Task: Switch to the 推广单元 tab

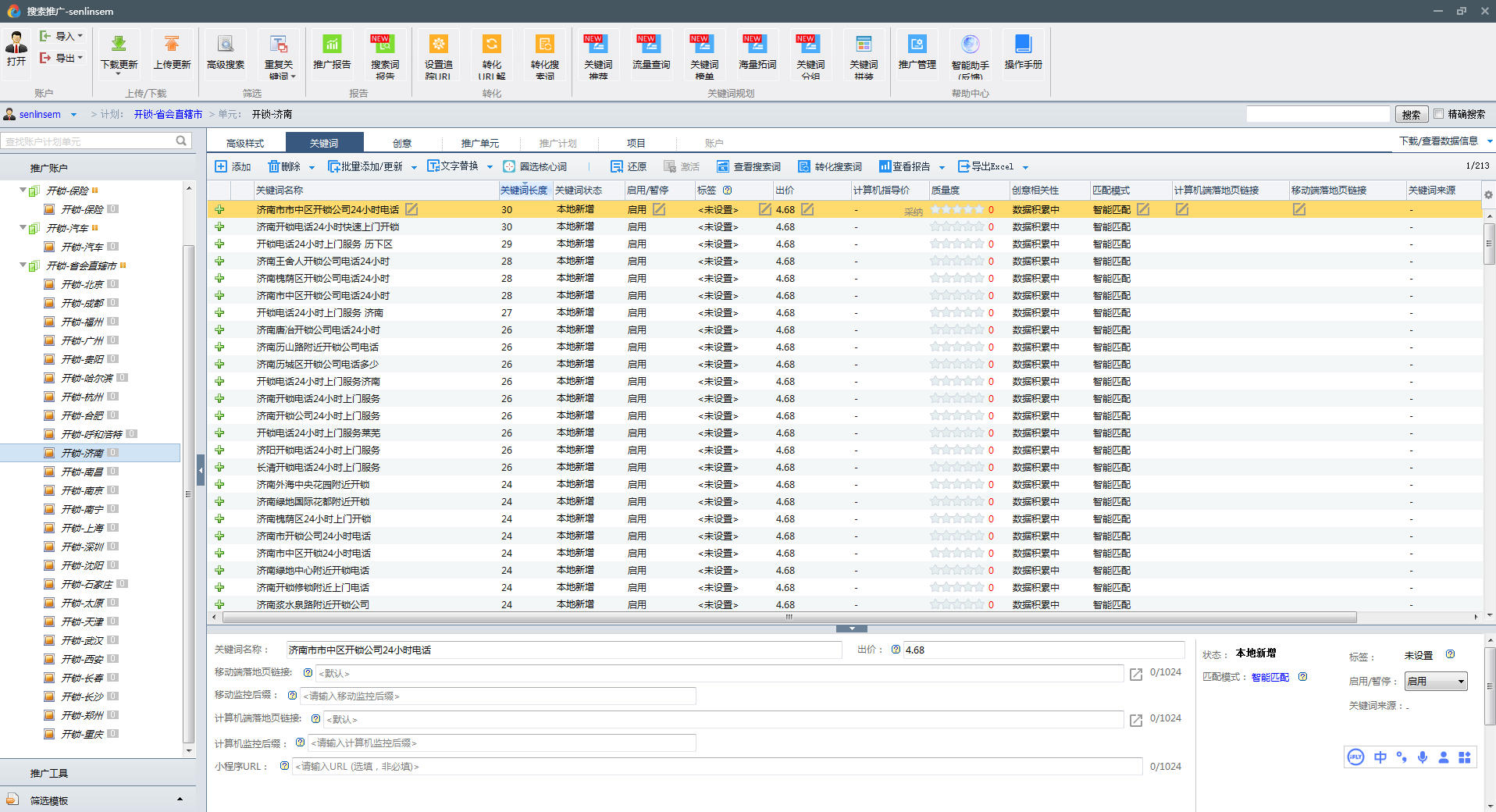Action: (479, 143)
